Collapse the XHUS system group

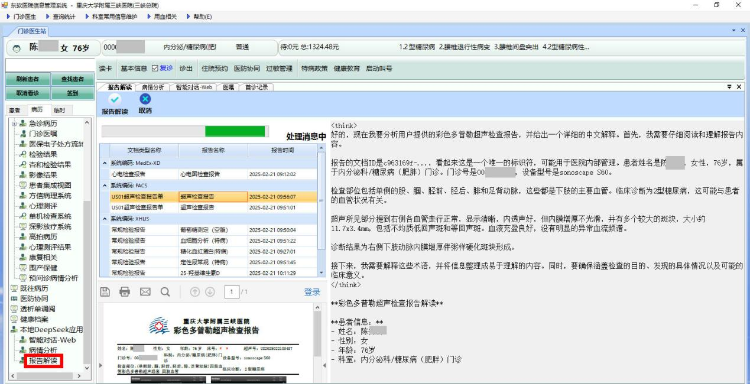coord(105,219)
